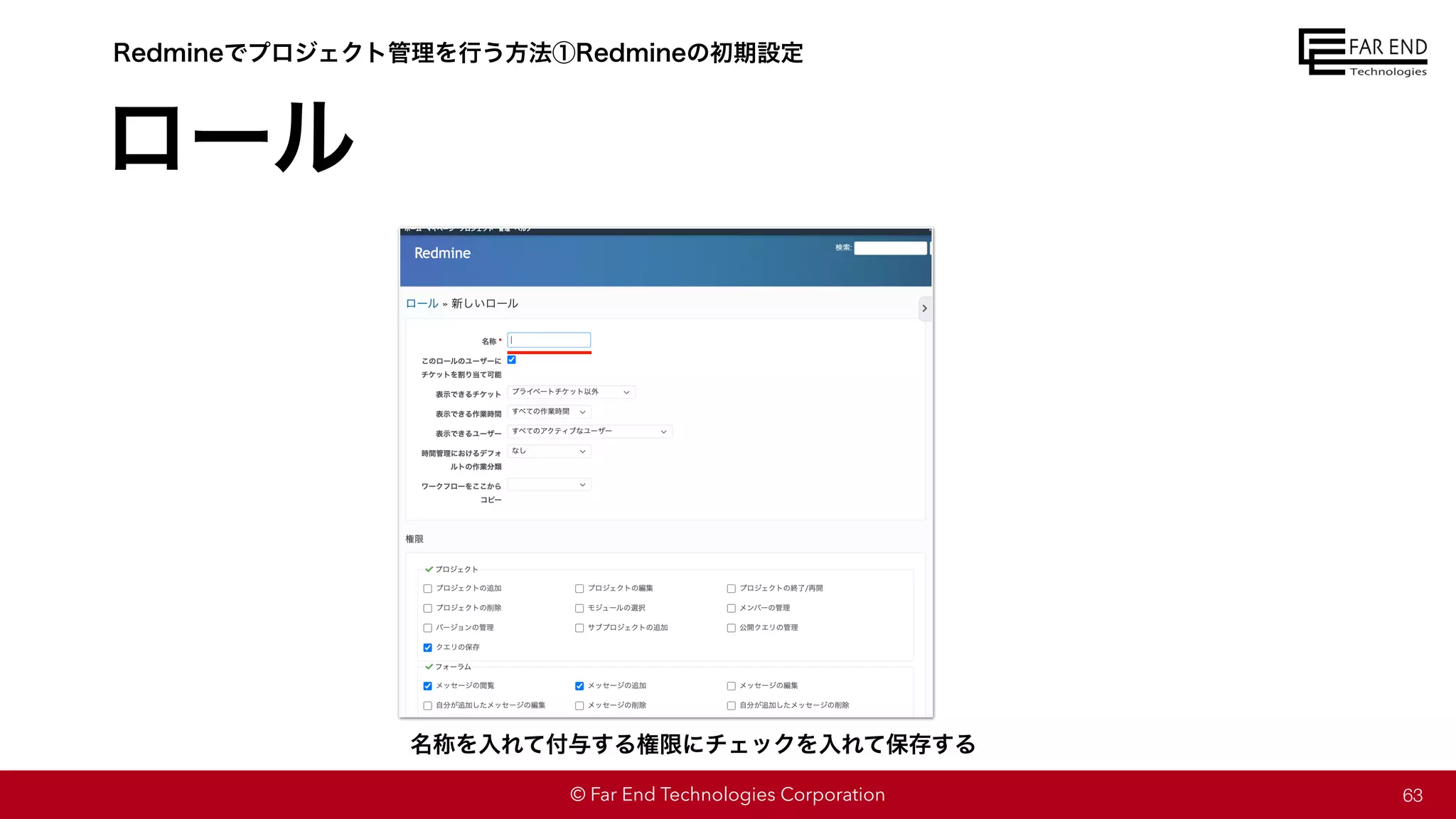Open the 表示できる作業時間 dropdown
Image resolution: width=1456 pixels, height=819 pixels.
[x=549, y=412]
